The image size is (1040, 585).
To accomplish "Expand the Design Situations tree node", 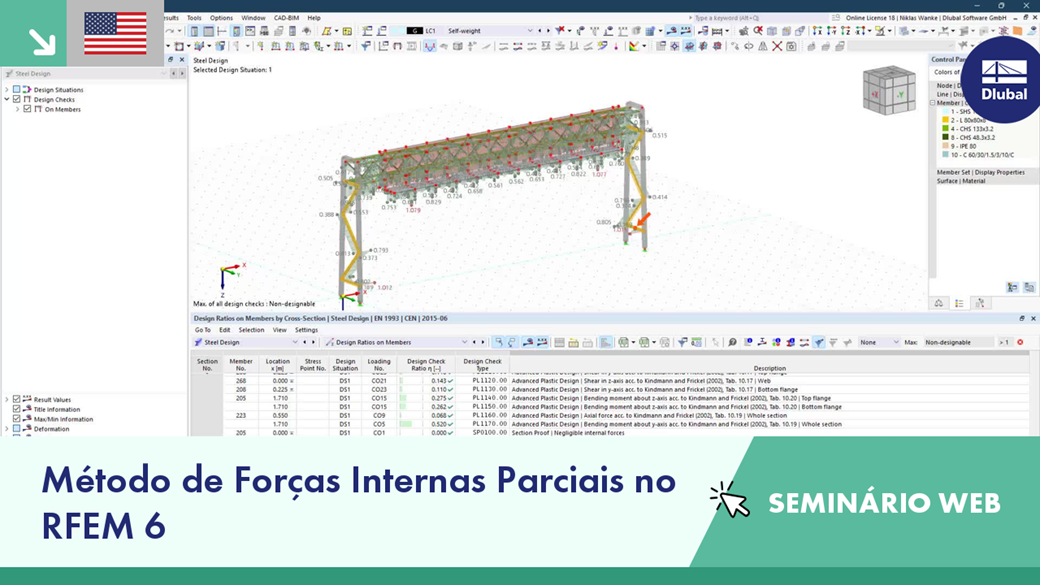I will pyautogui.click(x=7, y=90).
